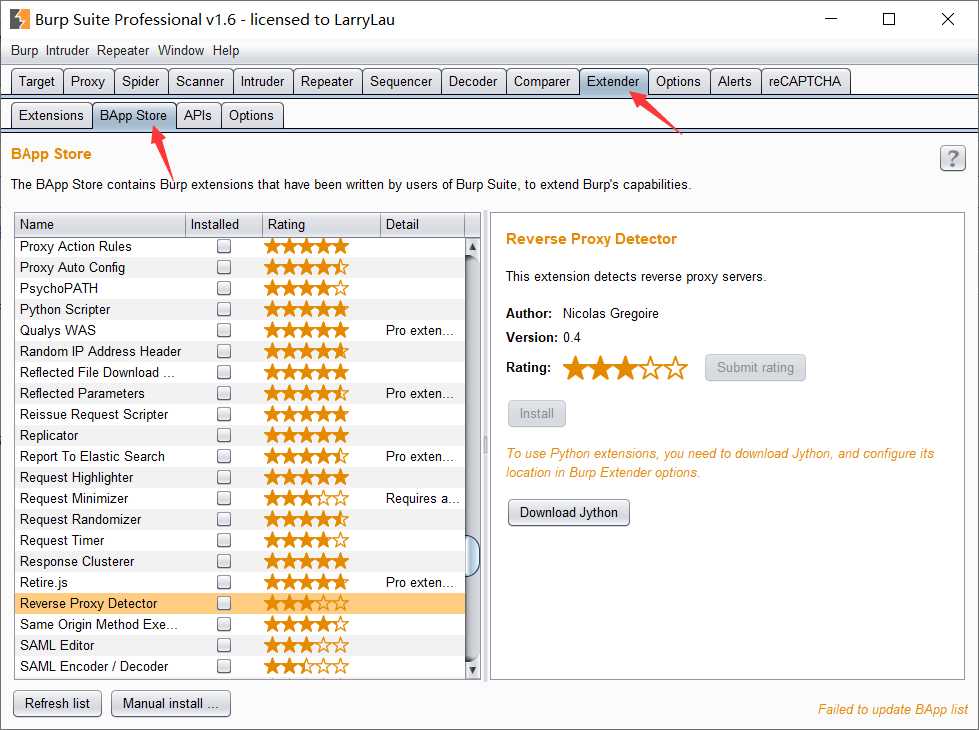The image size is (979, 730).
Task: Select the Response Clusterer extension
Action: tap(240, 561)
